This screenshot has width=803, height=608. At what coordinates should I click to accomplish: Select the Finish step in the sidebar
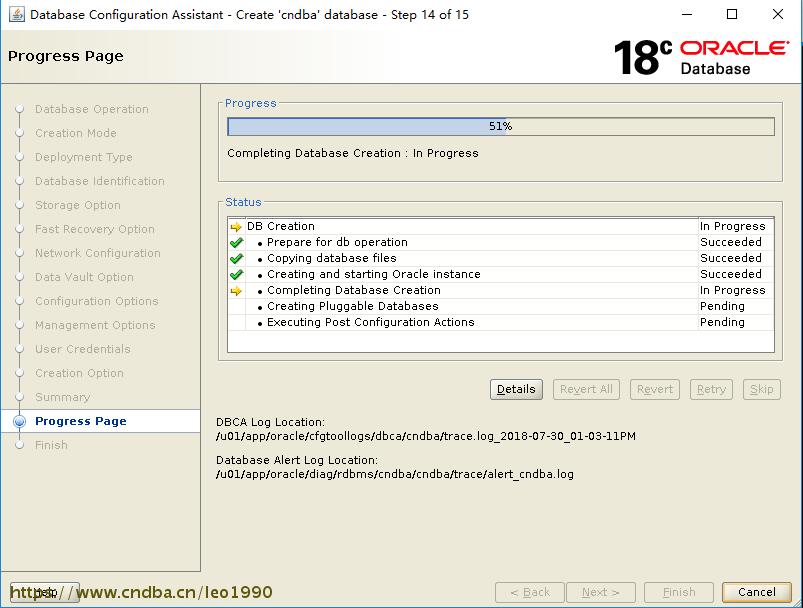51,445
